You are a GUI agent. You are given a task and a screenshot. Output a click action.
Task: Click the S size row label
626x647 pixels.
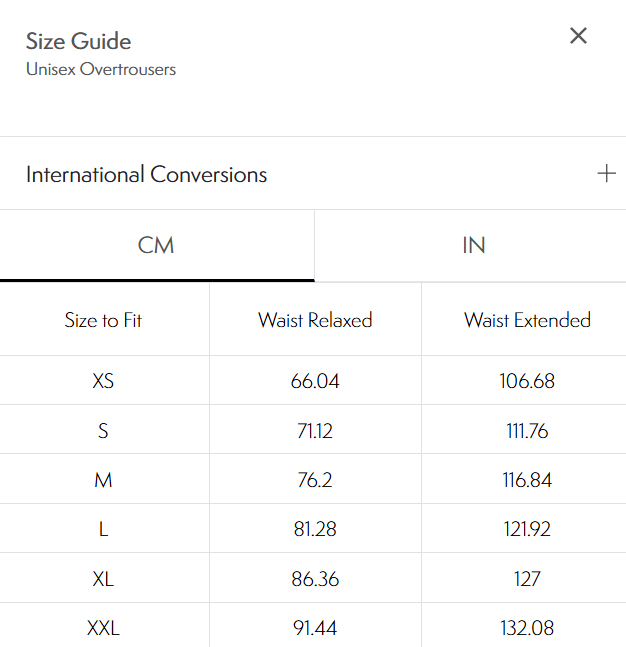click(x=103, y=431)
